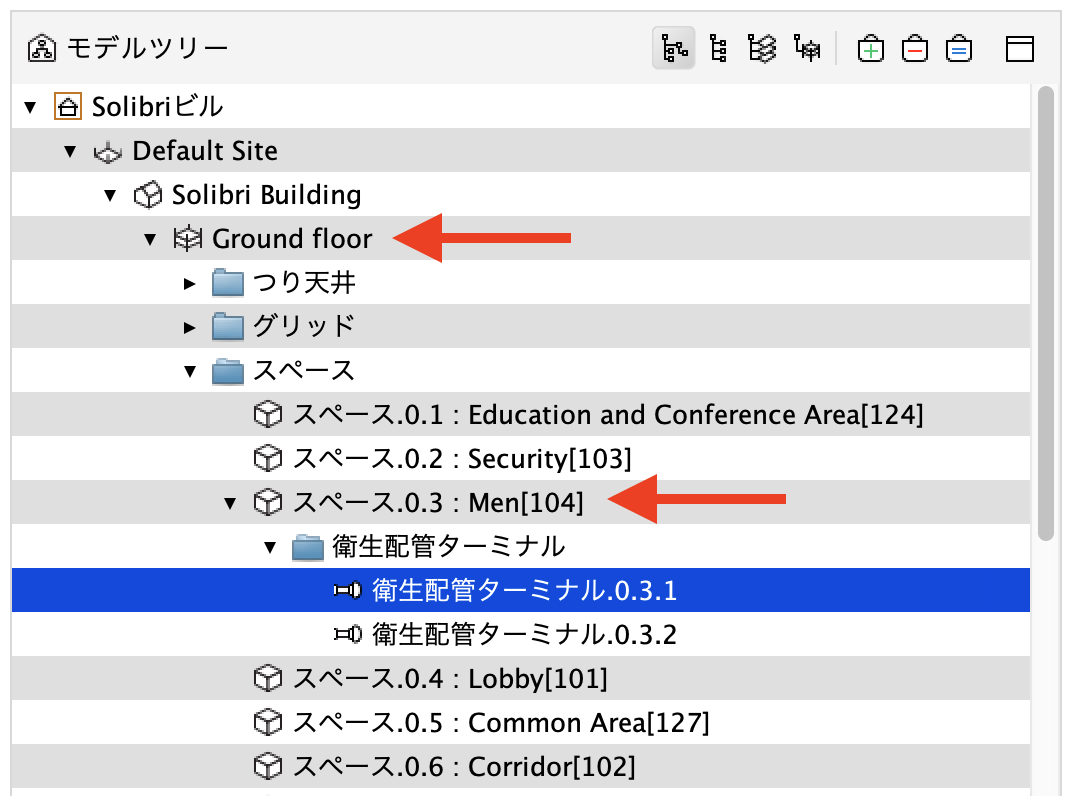Click the cube icon of スペース.0.3 Men
Image resolution: width=1078 pixels, height=796 pixels.
click(267, 502)
